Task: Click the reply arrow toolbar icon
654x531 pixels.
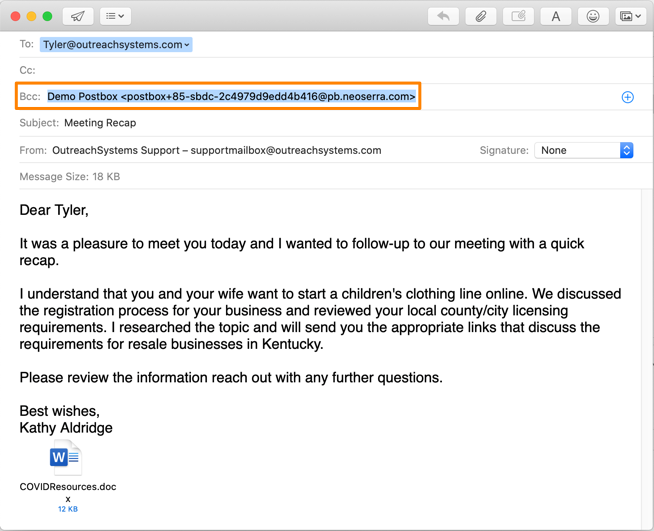Action: click(443, 16)
